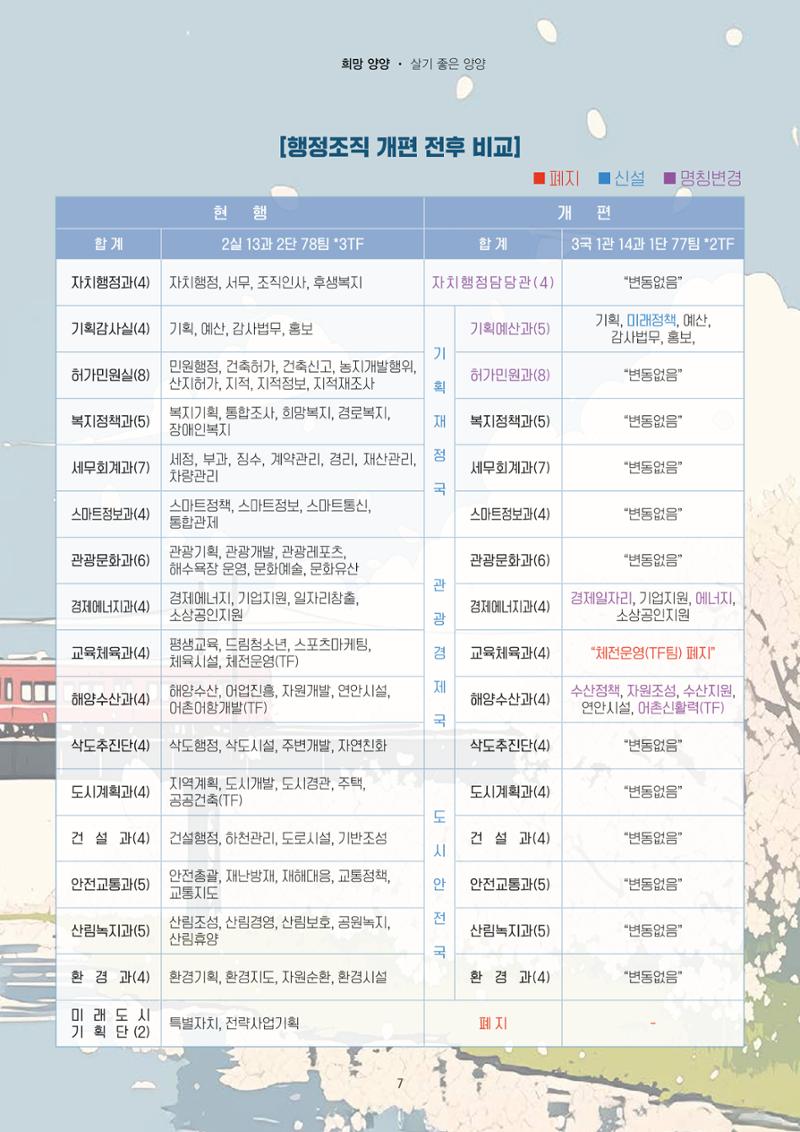Click '삭도행정, 삭도시설, 주변개발, 자연친화' cell

(292, 745)
